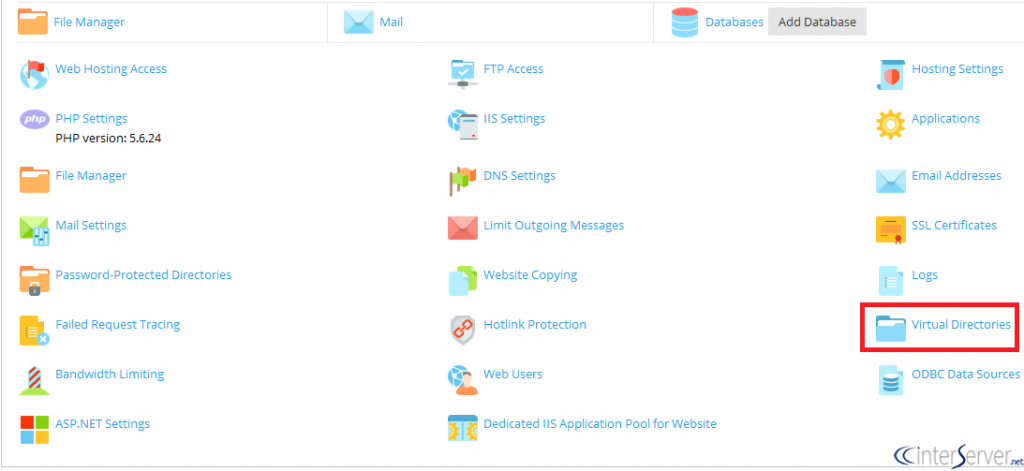Click the FTP Access icon
Screen dimensions: 1024x471
463,74
